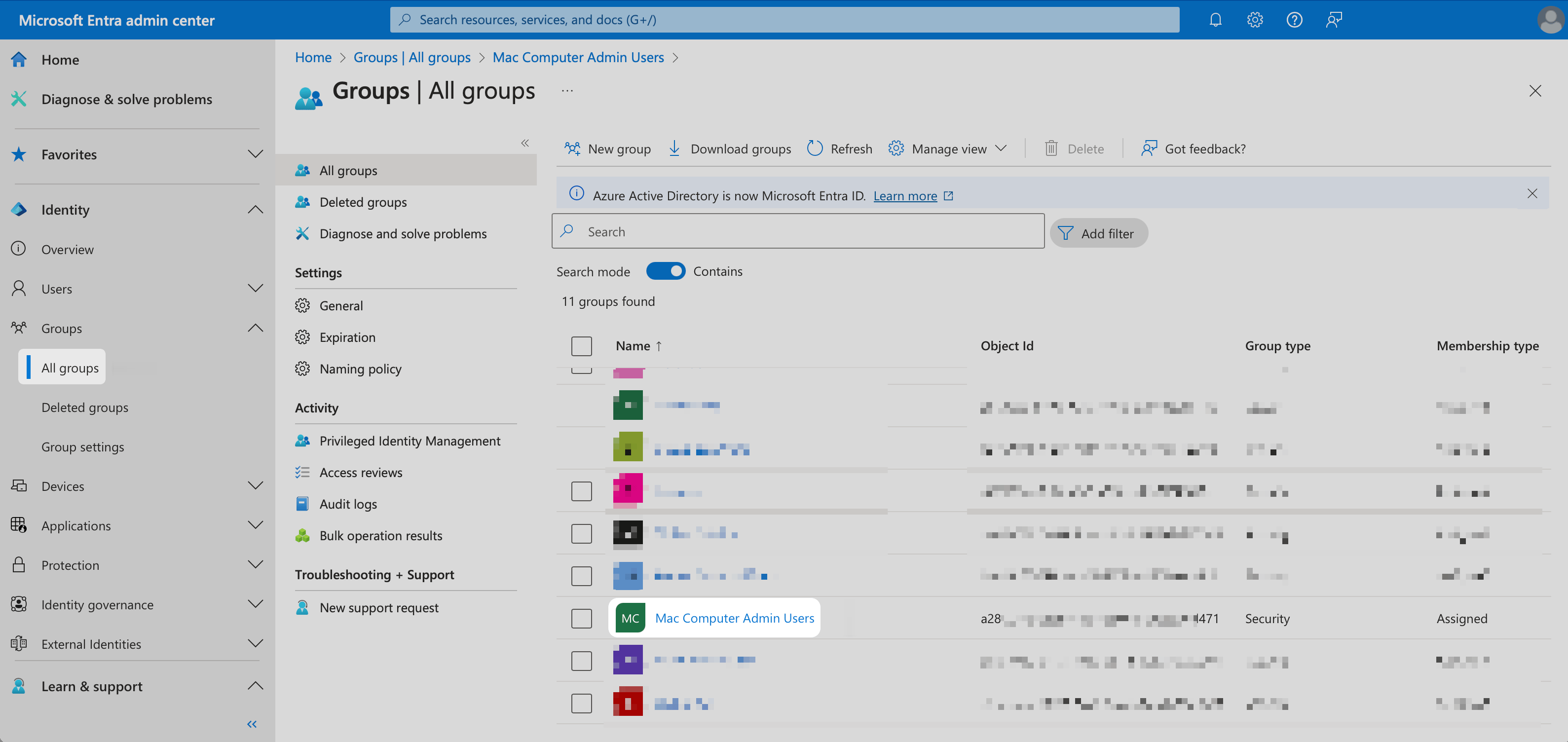
Task: Check the Mac Computer Admin Users checkbox
Action: point(581,618)
